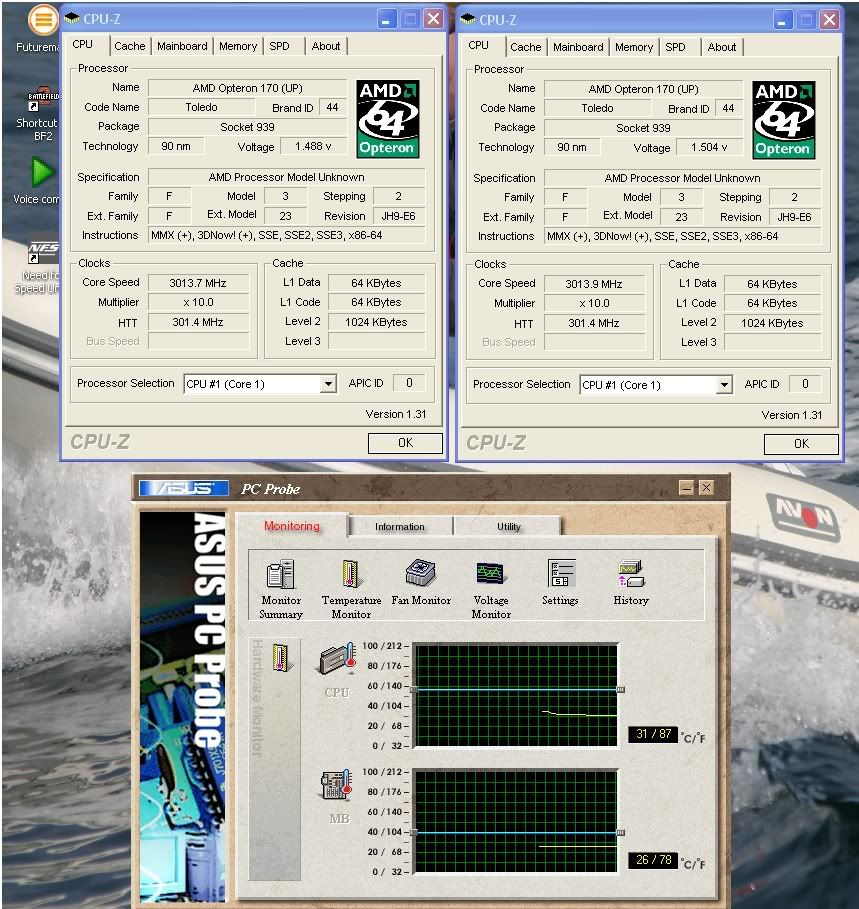Open the Voltage Monitor icon
859x909 pixels.
click(490, 574)
